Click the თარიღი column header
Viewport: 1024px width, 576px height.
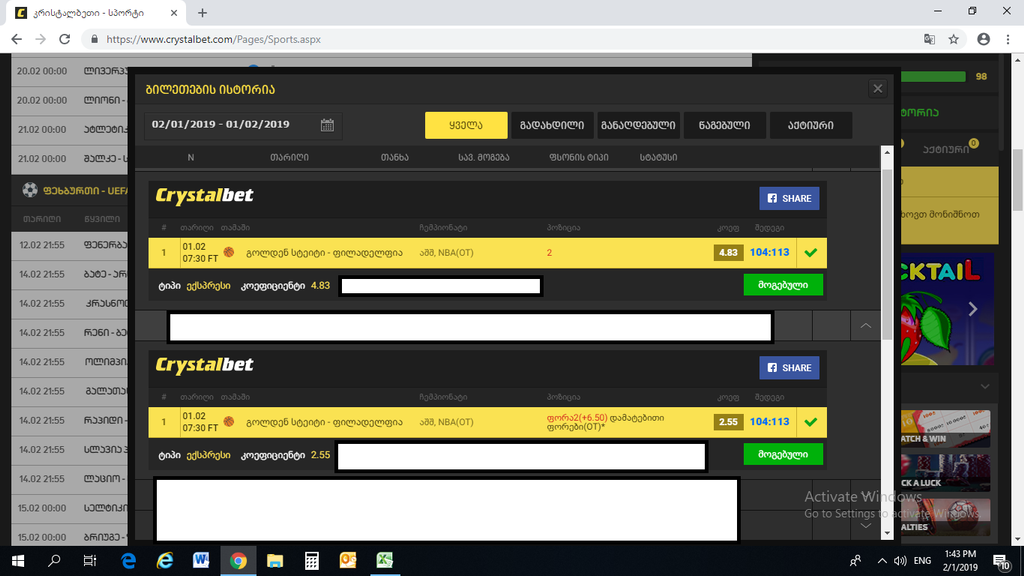tap(289, 157)
